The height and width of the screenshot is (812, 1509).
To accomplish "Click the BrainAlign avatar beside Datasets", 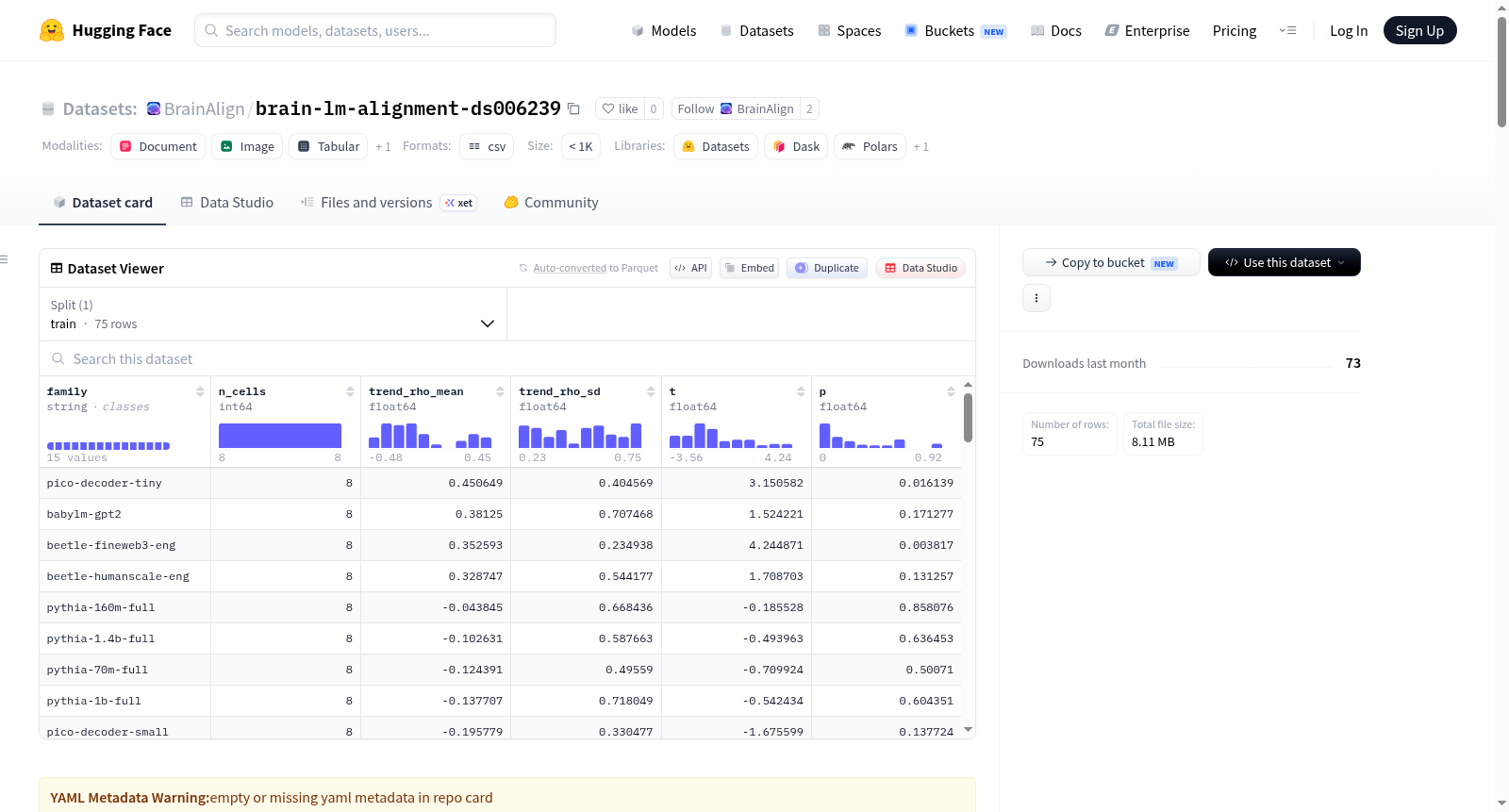I will [x=154, y=108].
